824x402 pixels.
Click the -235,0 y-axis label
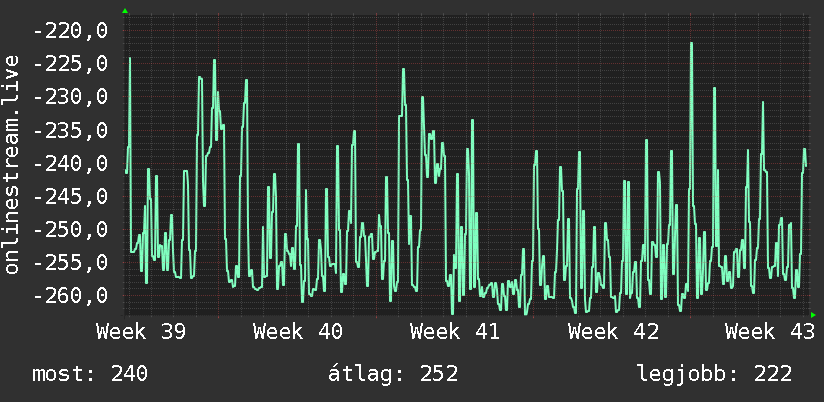pyautogui.click(x=70, y=130)
